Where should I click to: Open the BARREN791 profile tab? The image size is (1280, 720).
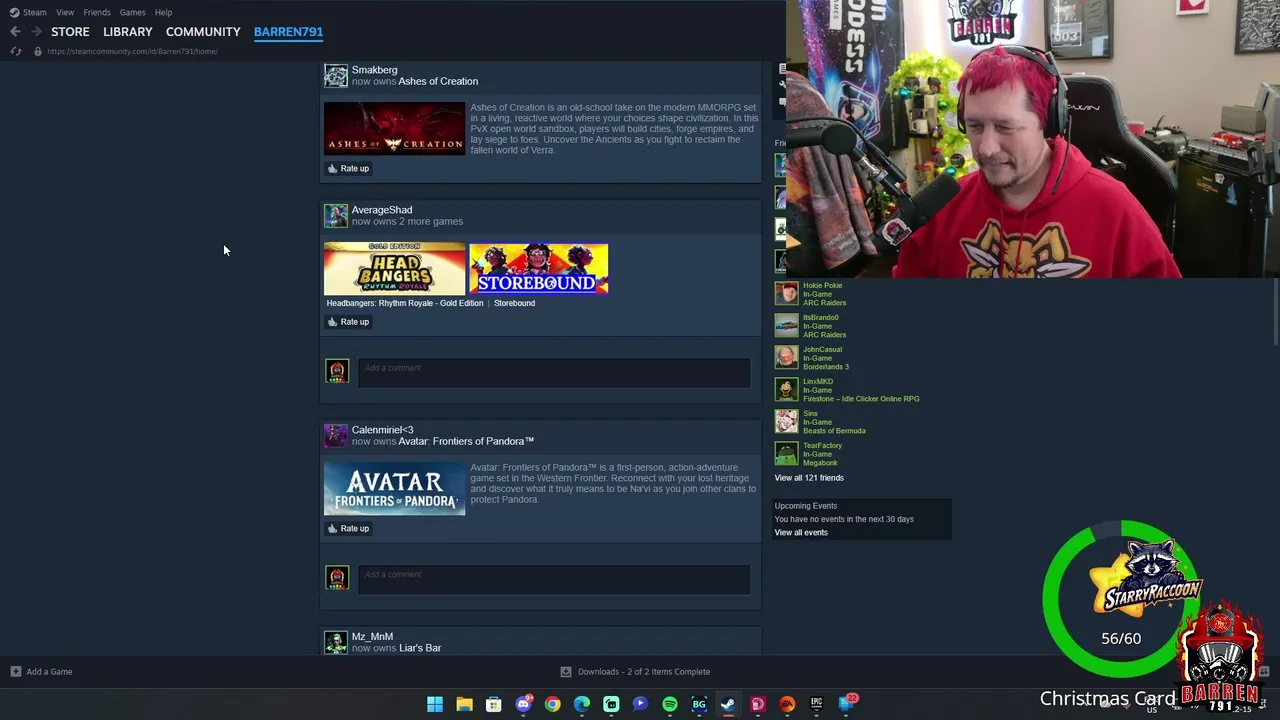coord(288,32)
